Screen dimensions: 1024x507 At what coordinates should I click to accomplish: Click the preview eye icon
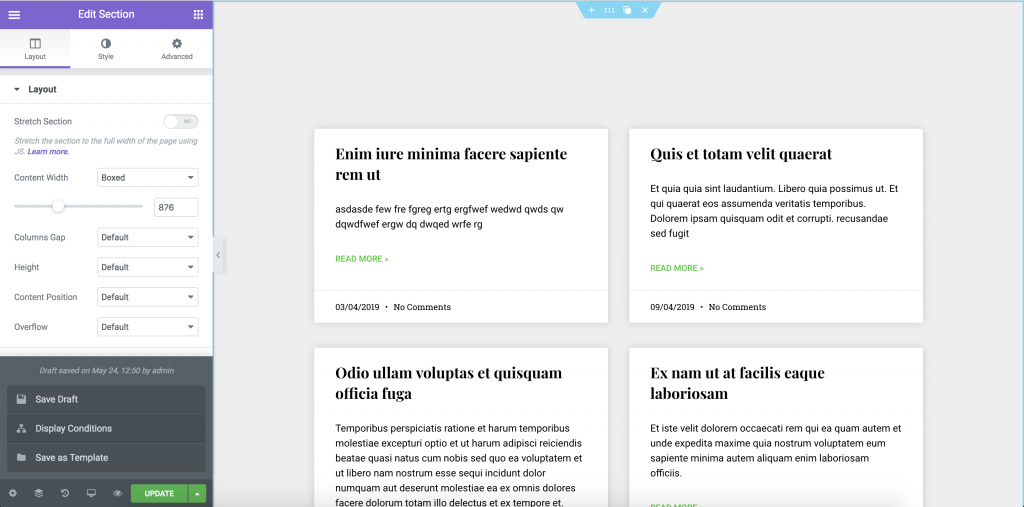pos(118,493)
